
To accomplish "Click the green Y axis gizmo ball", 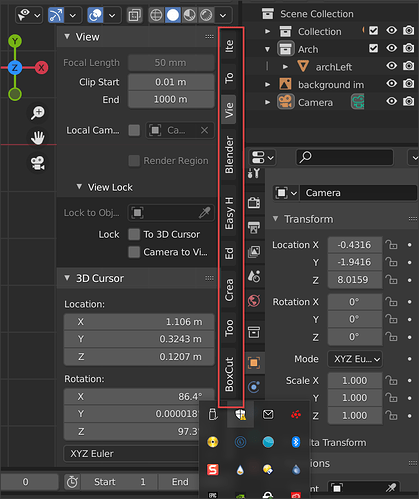I will coord(15,41).
